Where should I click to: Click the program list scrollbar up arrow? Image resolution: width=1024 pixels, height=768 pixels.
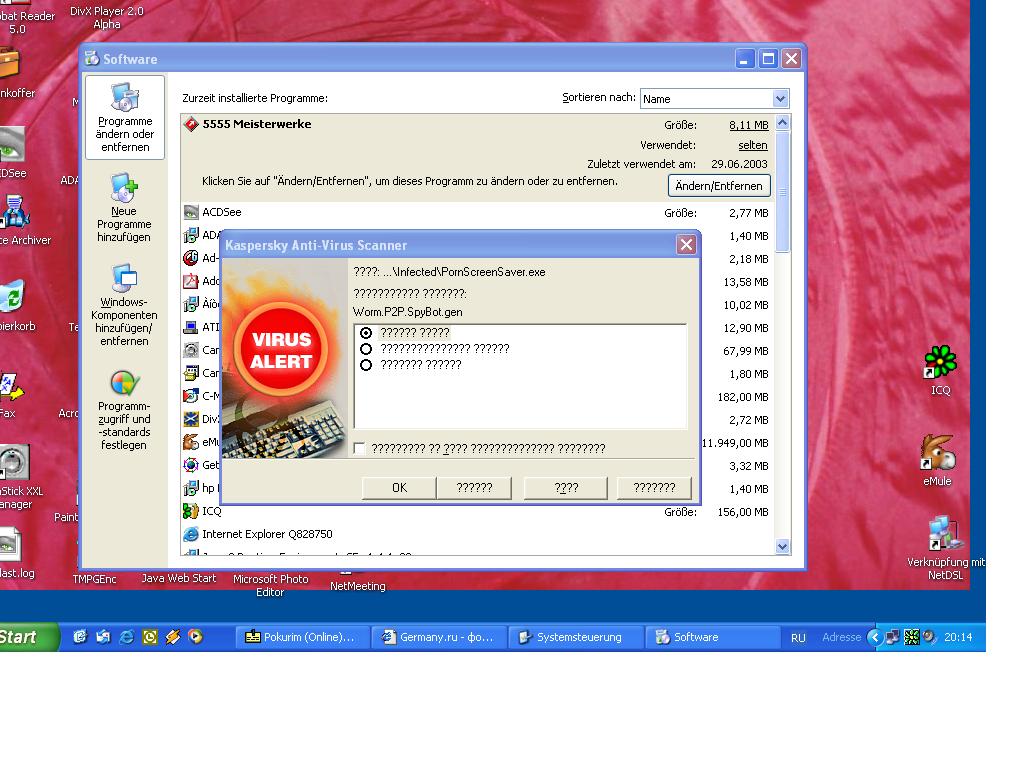pyautogui.click(x=782, y=123)
